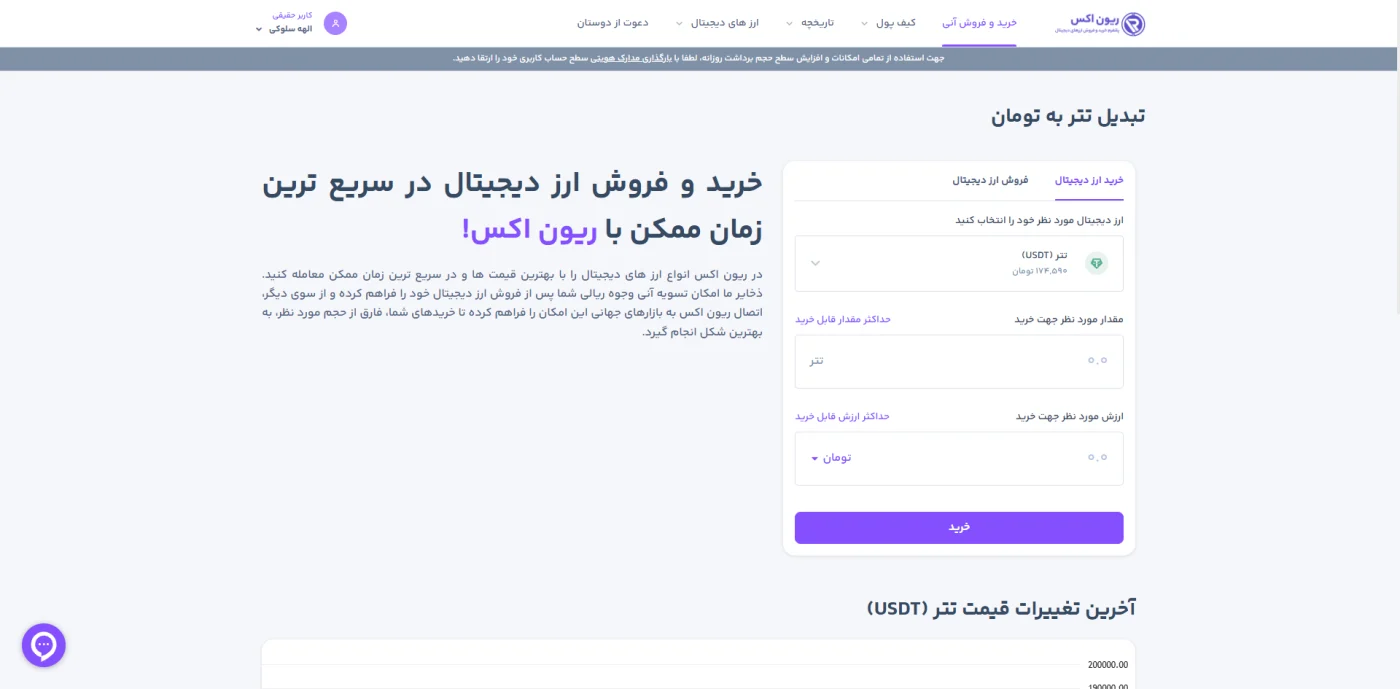Click the تبدیل تتر به تومان heading

[1068, 116]
